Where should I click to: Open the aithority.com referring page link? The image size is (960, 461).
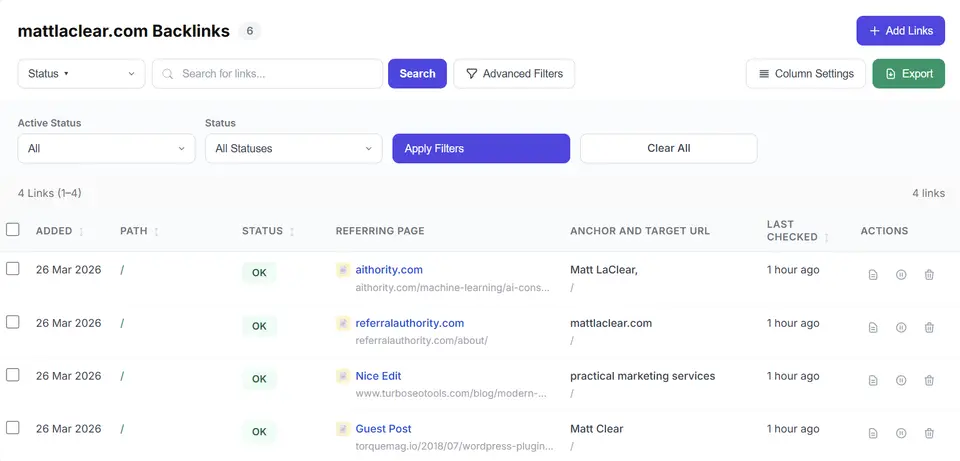point(389,270)
